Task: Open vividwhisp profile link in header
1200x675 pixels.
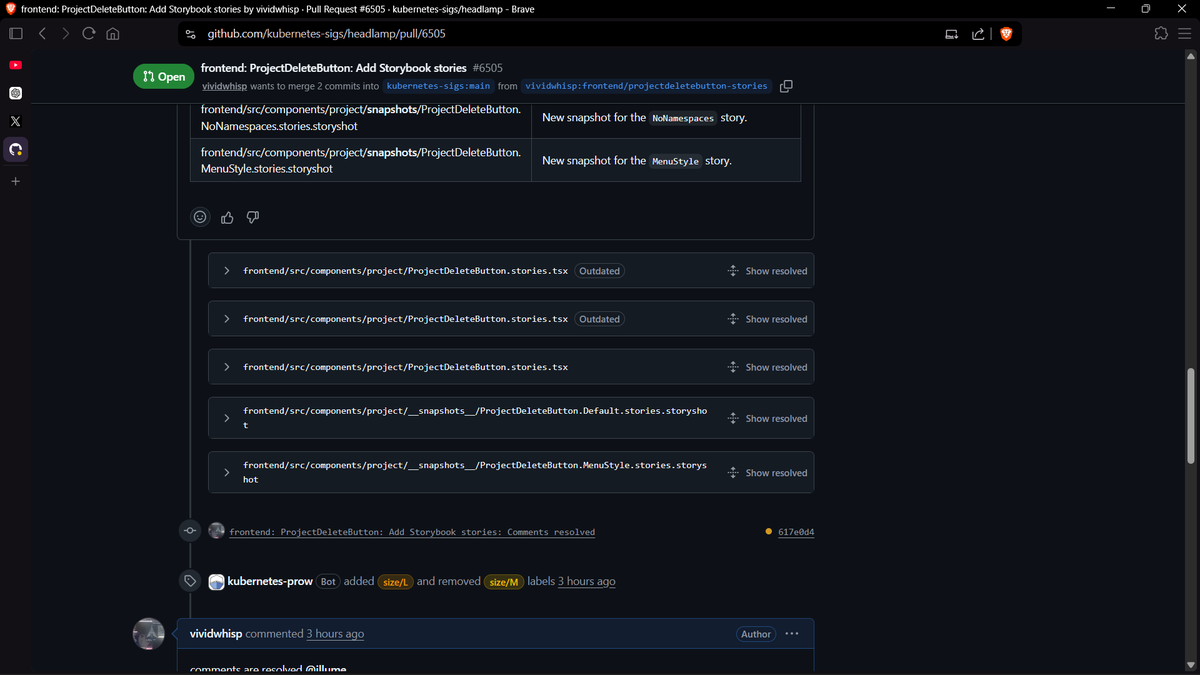Action: pos(224,86)
